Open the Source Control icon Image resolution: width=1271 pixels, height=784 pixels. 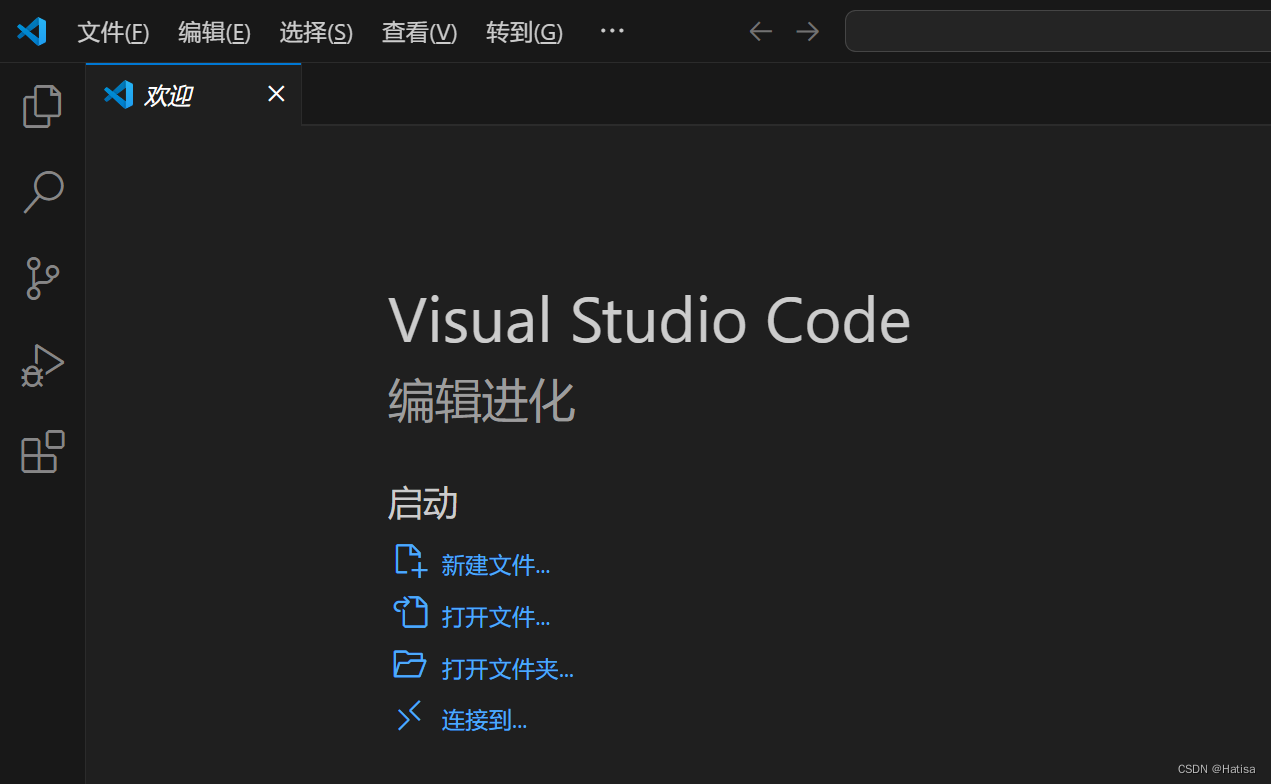coord(41,278)
